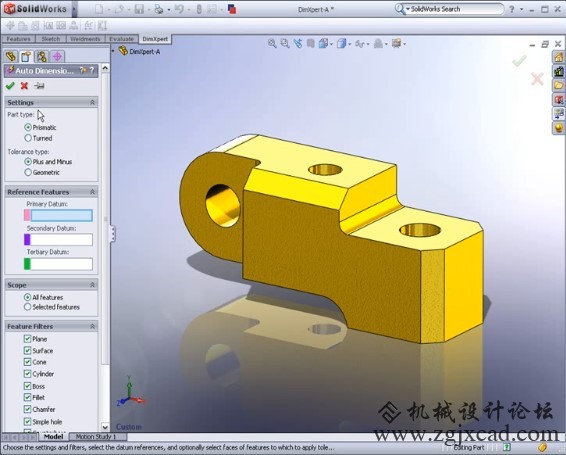Image resolution: width=566 pixels, height=455 pixels.
Task: Click in the Secondary Datum selection box
Action: [61, 239]
